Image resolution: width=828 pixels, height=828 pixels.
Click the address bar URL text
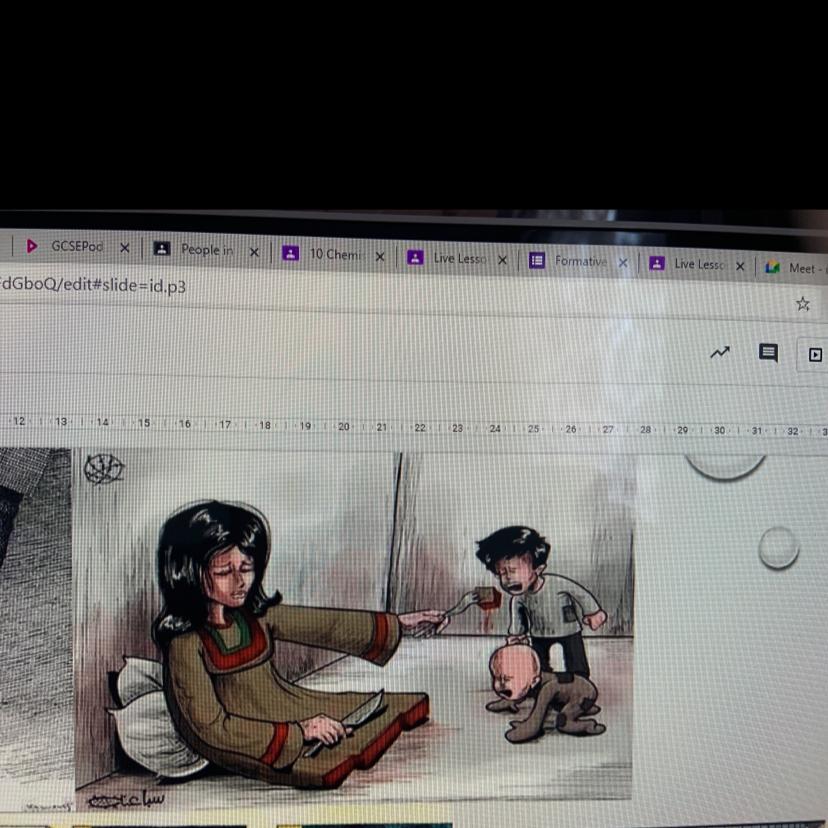coord(93,285)
